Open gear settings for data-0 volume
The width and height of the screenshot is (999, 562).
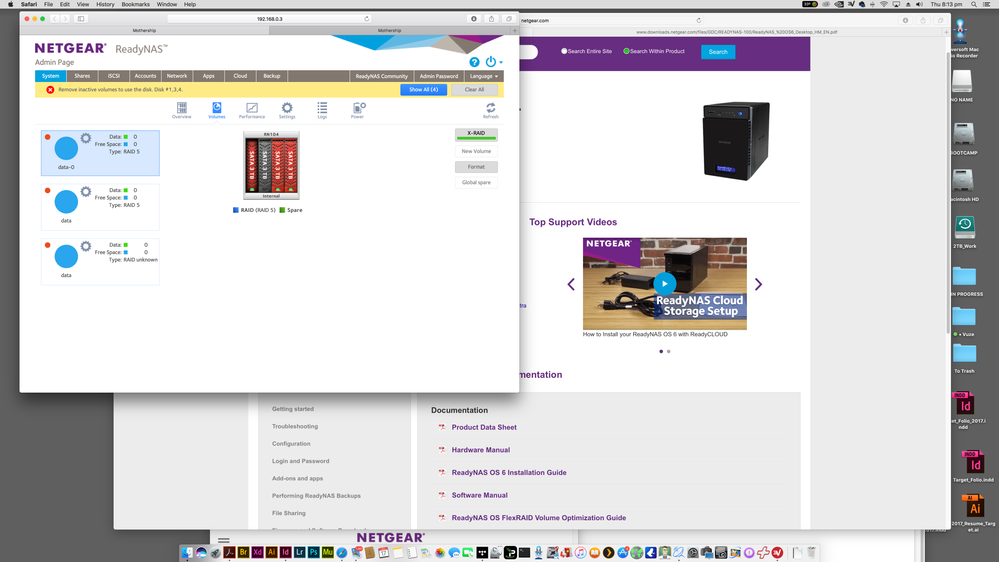click(85, 138)
